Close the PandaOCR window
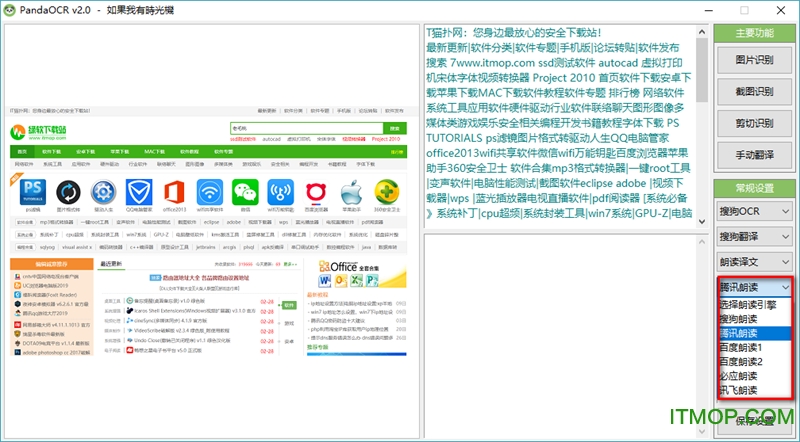This screenshot has width=800, height=442. click(x=781, y=10)
